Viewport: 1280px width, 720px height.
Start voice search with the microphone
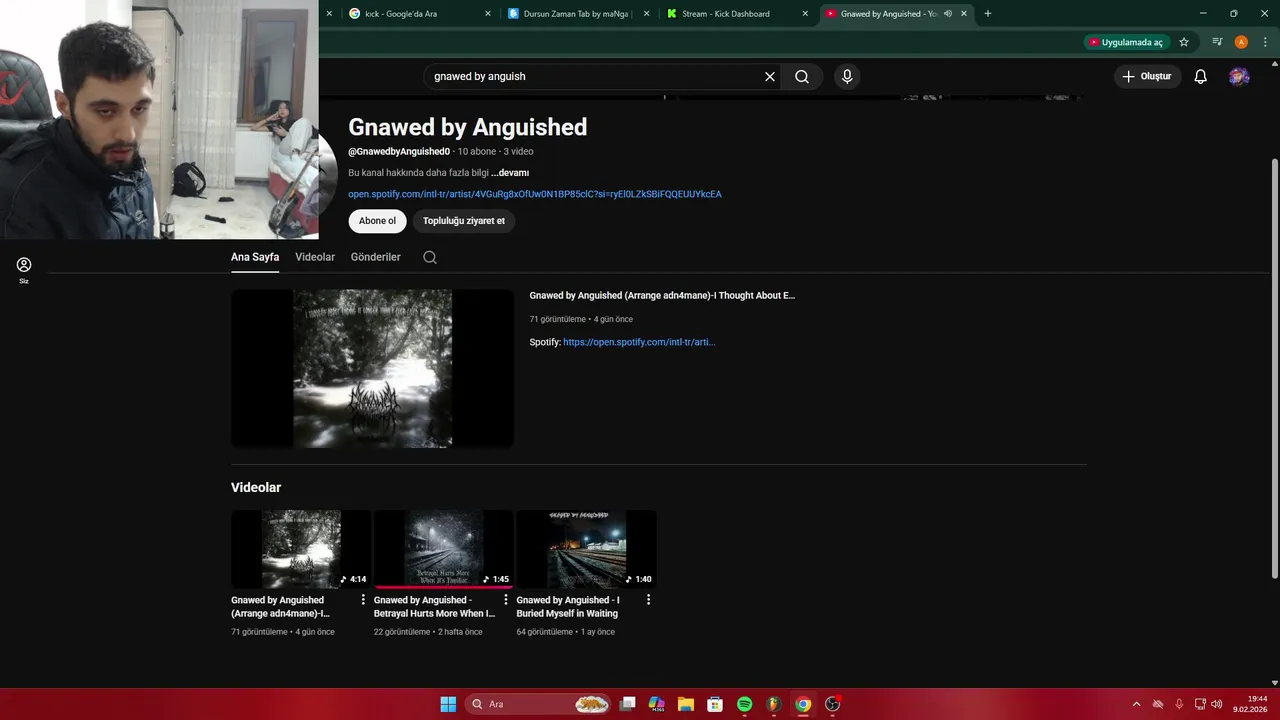tap(847, 76)
